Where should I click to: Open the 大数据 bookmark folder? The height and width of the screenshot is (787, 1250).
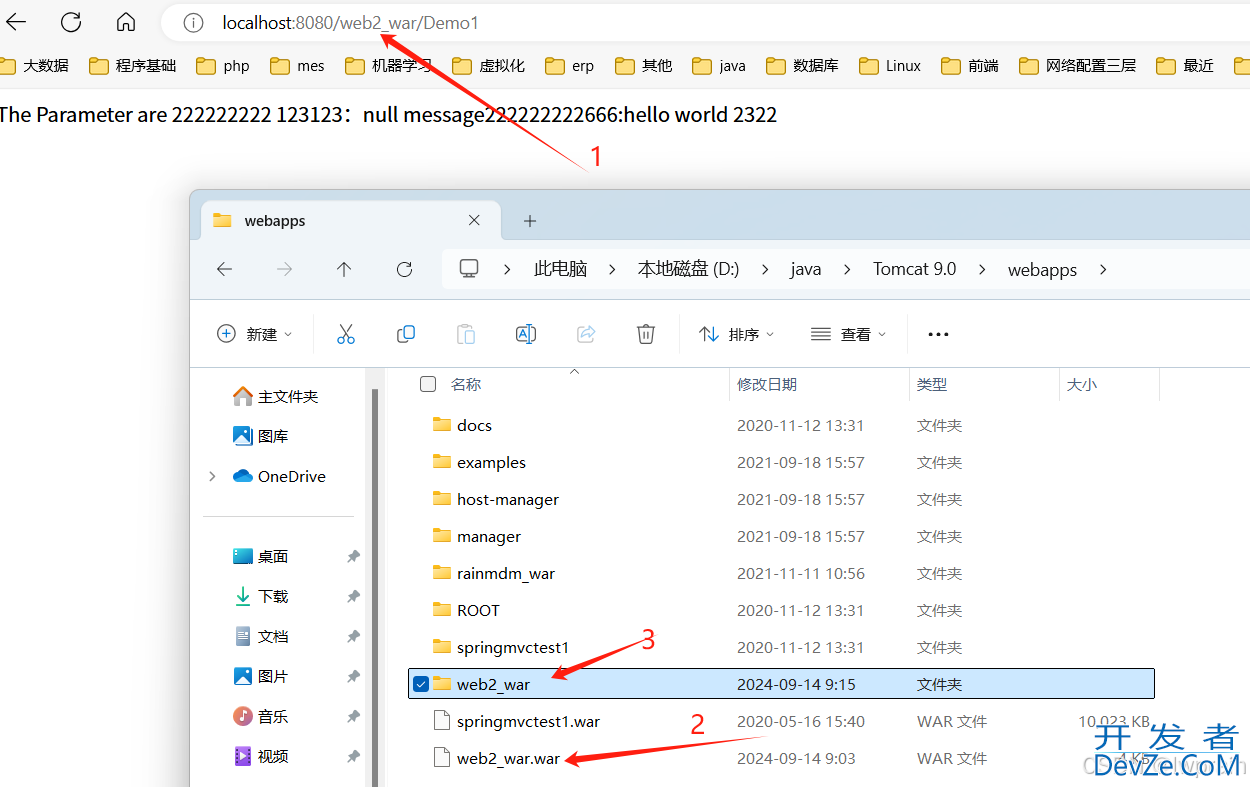click(35, 66)
